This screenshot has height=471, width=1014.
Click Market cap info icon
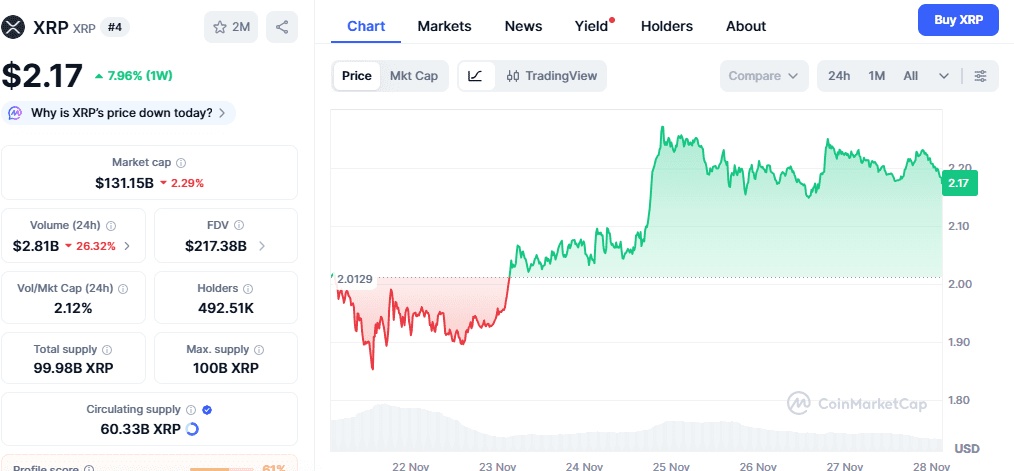[x=181, y=162]
